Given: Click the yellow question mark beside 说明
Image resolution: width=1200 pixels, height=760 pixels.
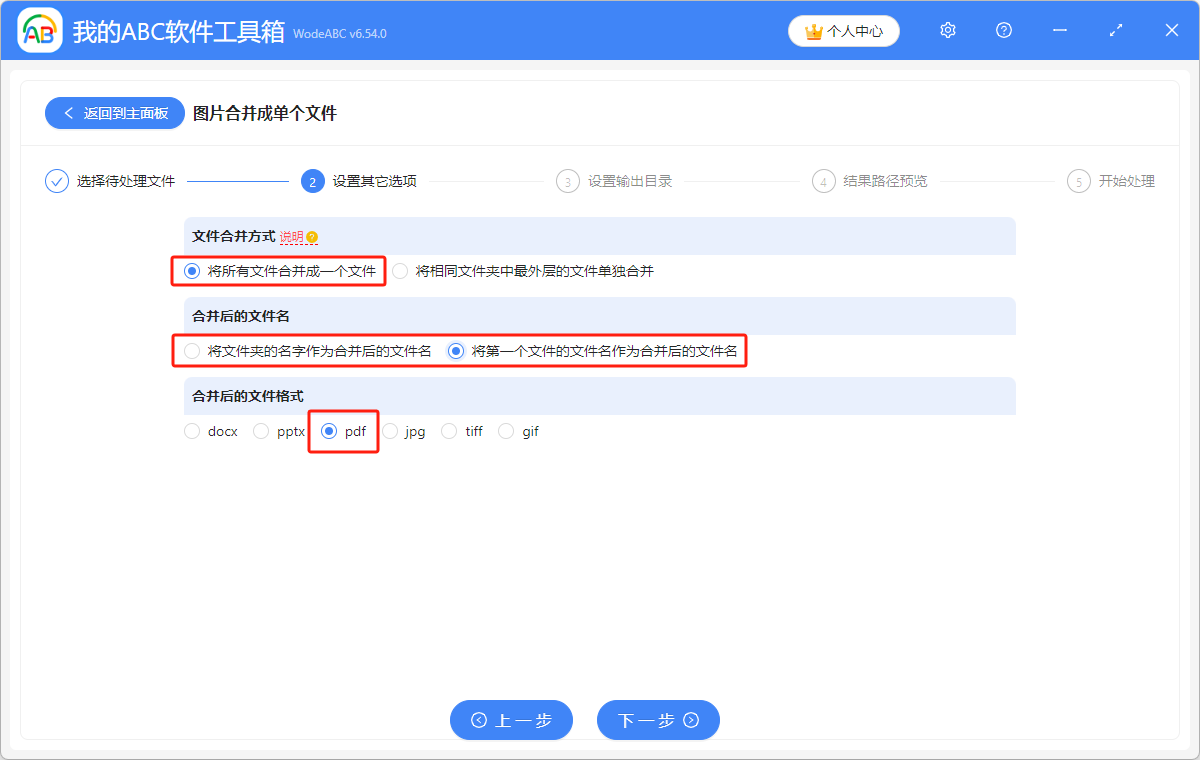Looking at the screenshot, I should pos(313,237).
